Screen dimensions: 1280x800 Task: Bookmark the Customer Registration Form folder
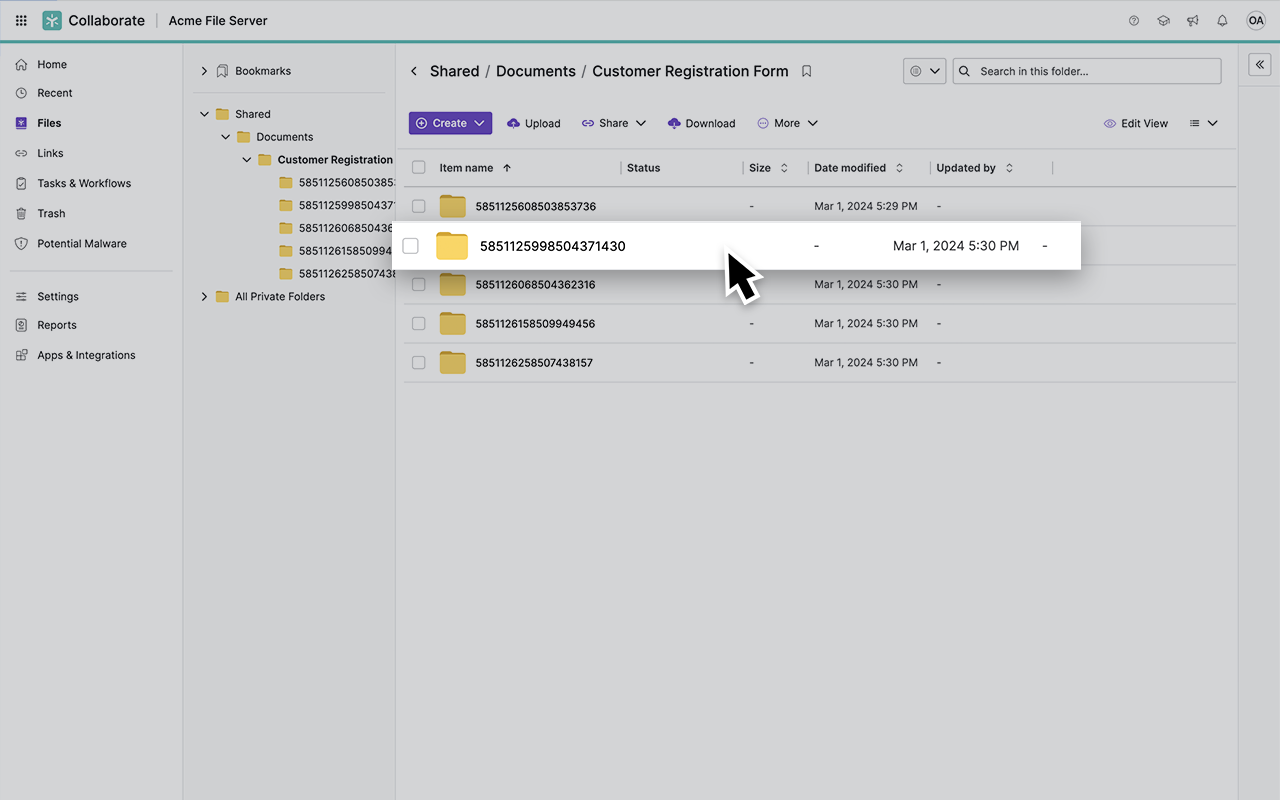[x=807, y=71]
